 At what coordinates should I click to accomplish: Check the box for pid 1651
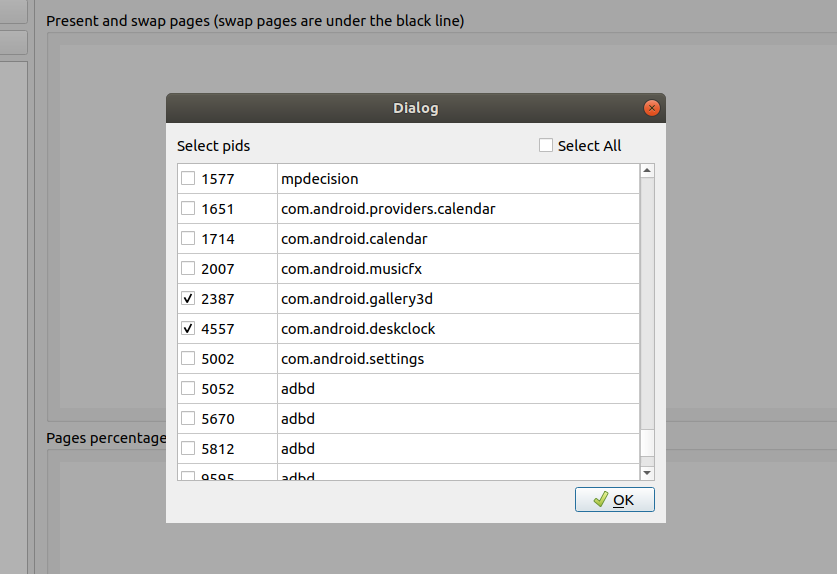(188, 208)
